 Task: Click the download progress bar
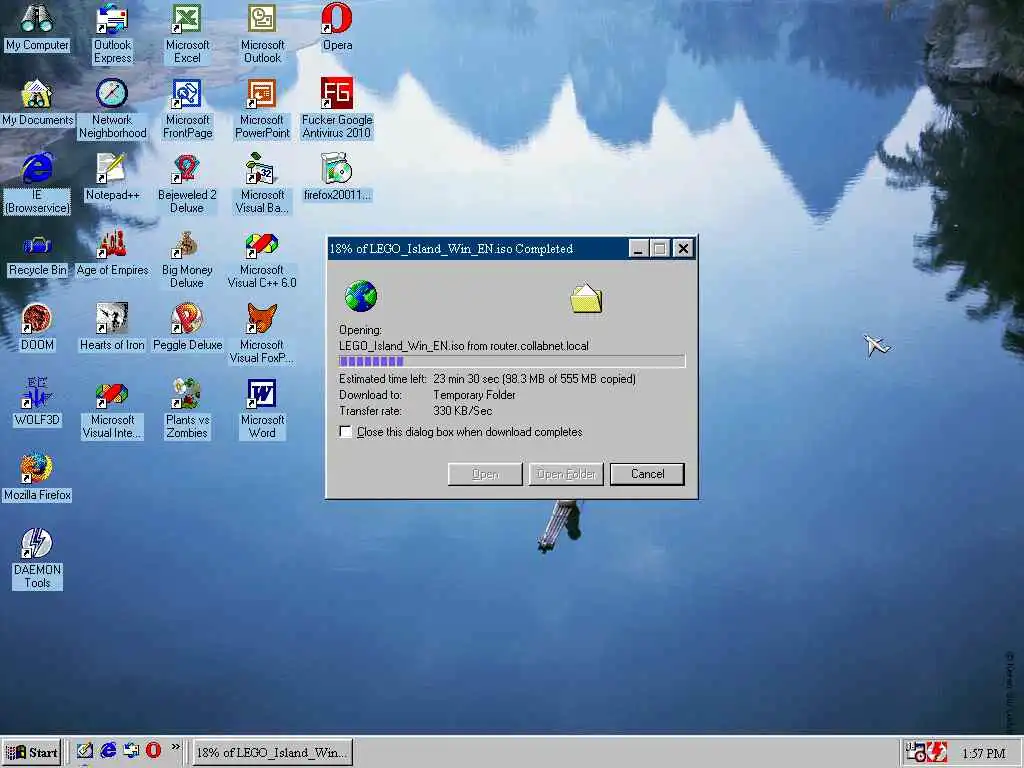point(512,361)
